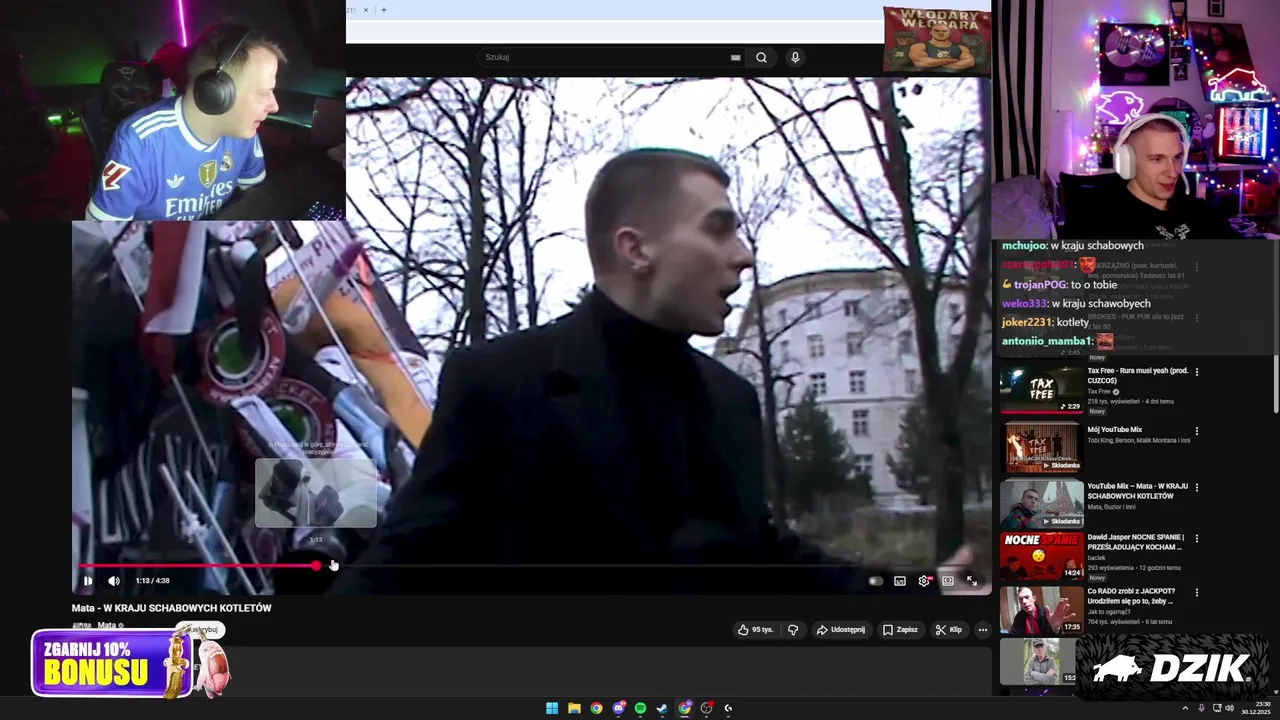
Task: Open options menu for Co RADO video
Action: (x=1197, y=593)
